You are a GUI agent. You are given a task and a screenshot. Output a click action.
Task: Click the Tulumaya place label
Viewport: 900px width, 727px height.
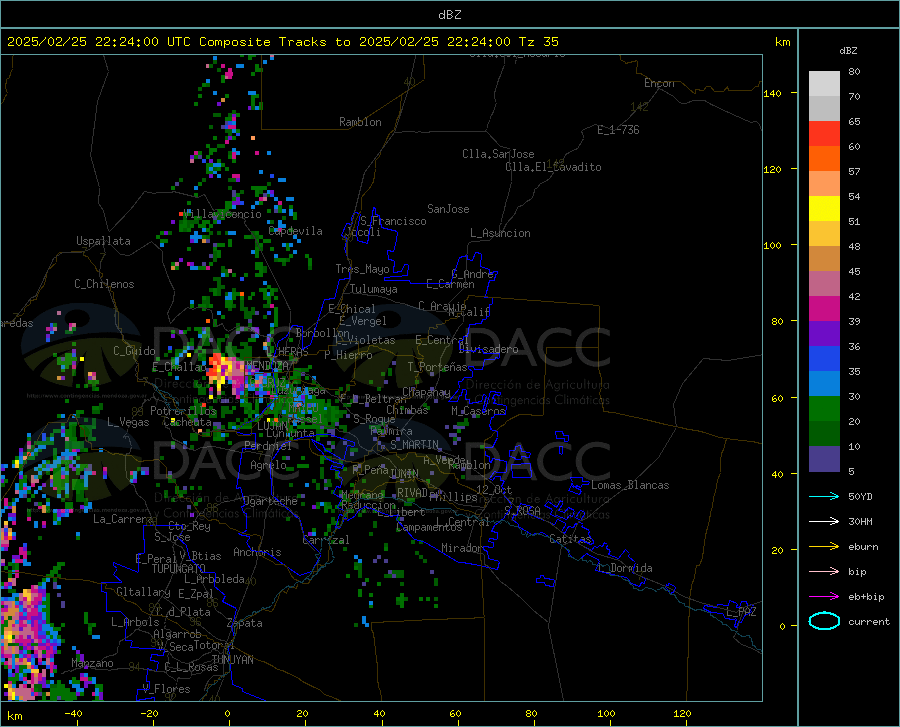click(374, 289)
